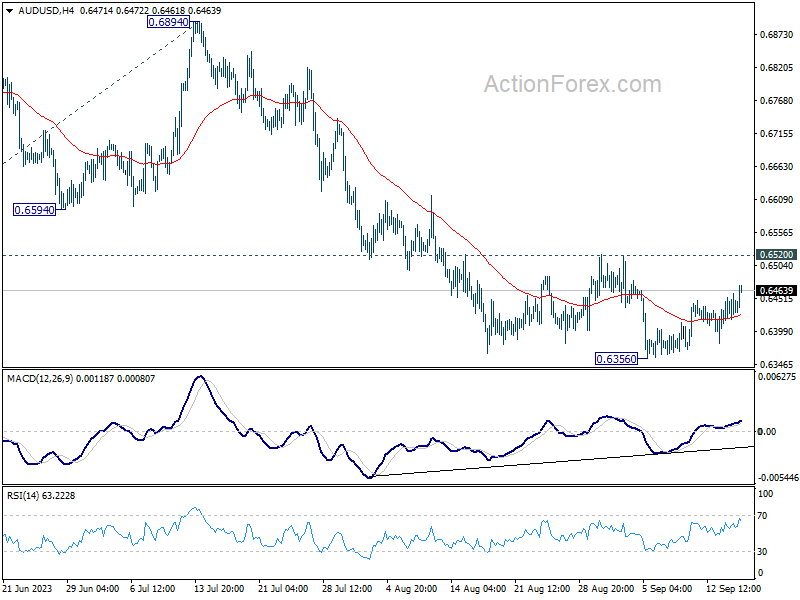Click the 28 Jul 12:00 time label
The height and width of the screenshot is (600, 800).
click(347, 589)
